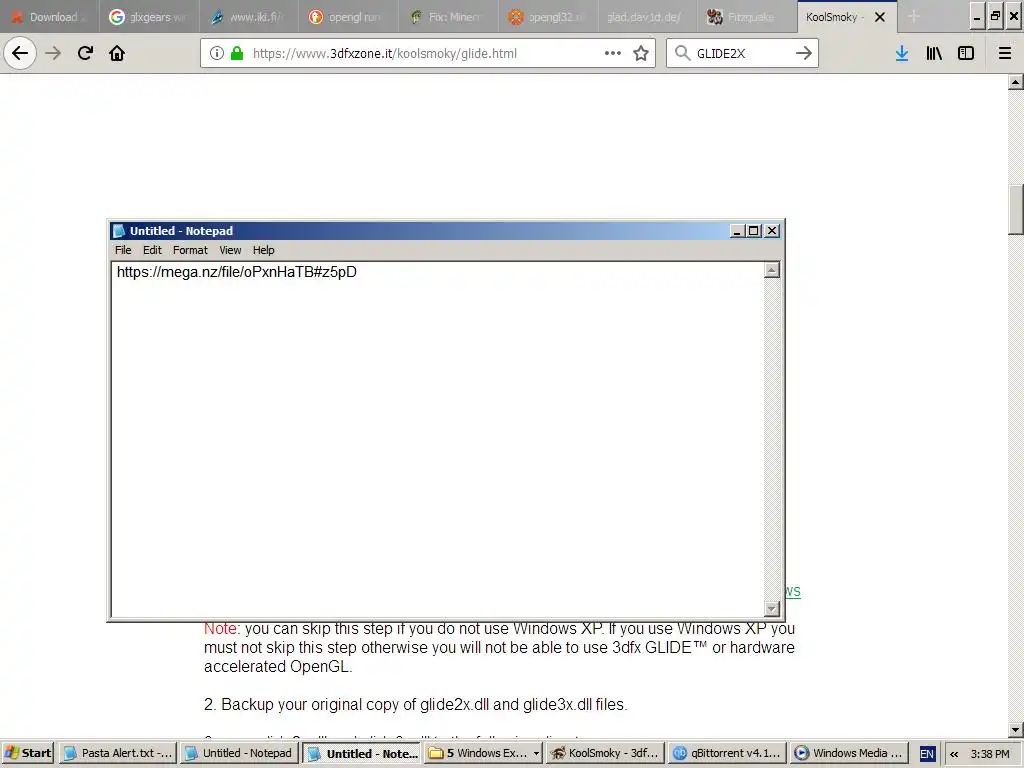Image resolution: width=1024 pixels, height=768 pixels.
Task: Click the GLIDE2X search box
Action: (x=741, y=53)
